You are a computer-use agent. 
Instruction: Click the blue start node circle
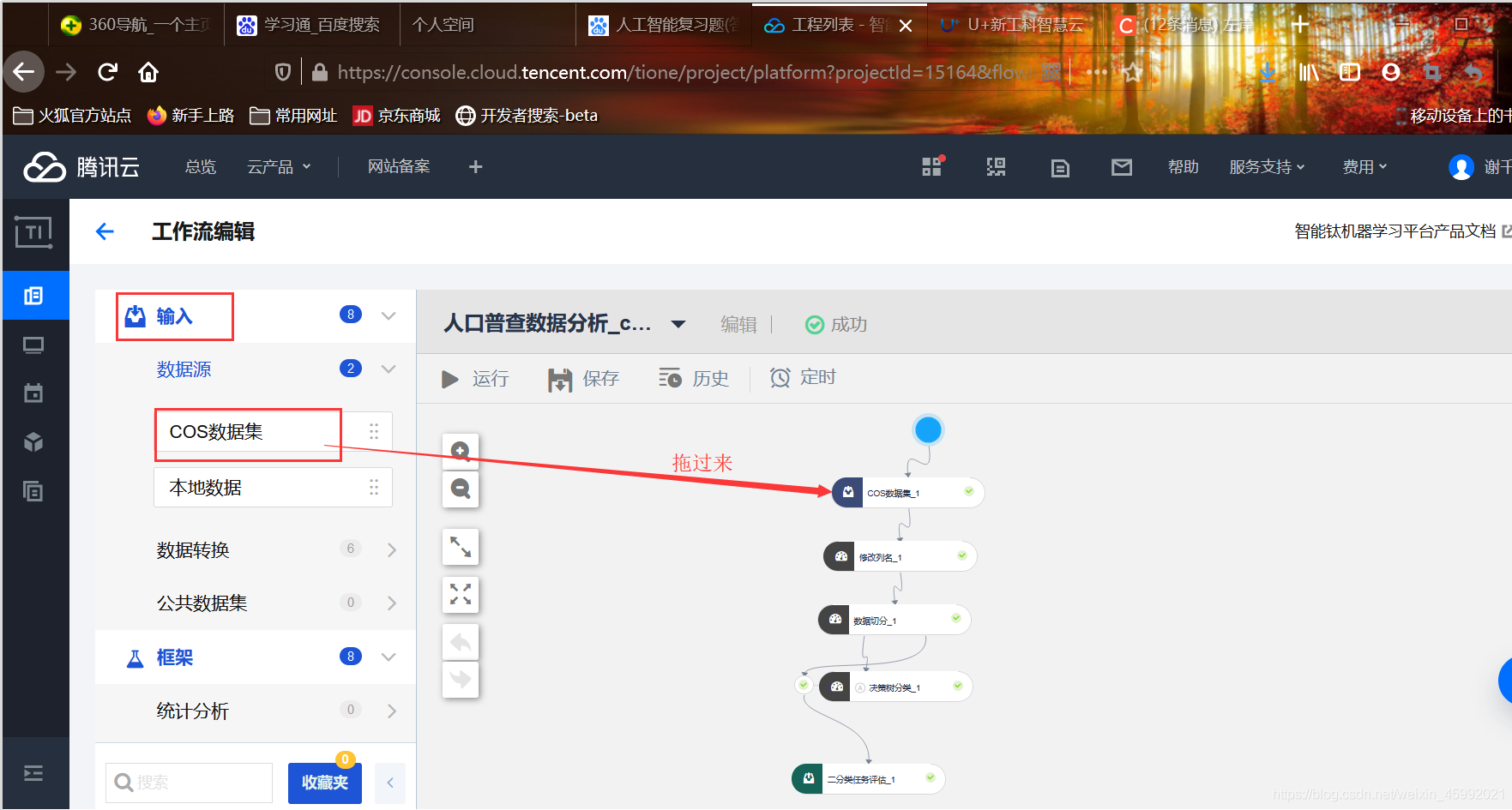pos(928,429)
